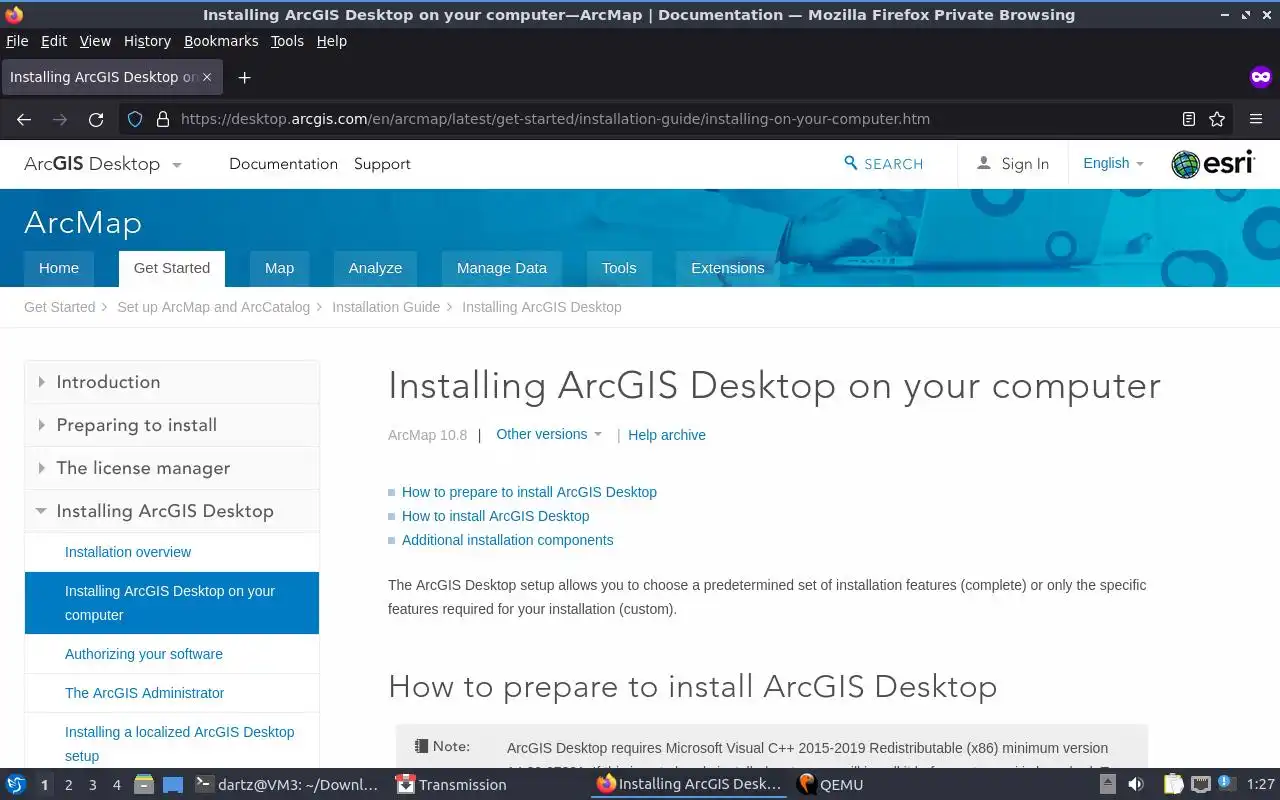Toggle reader view icon in address bar

click(x=1189, y=119)
